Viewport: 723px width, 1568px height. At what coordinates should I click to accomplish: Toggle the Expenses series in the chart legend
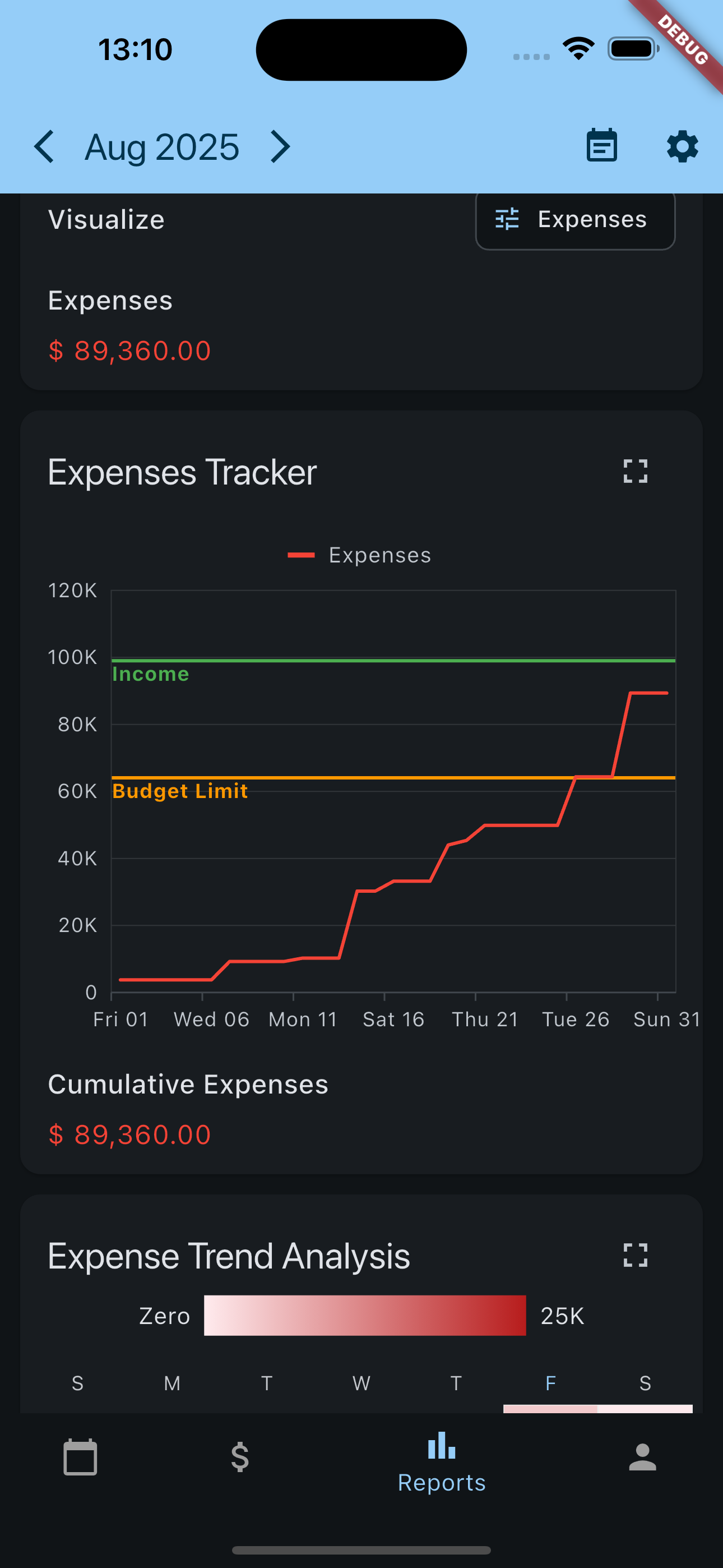click(x=360, y=555)
